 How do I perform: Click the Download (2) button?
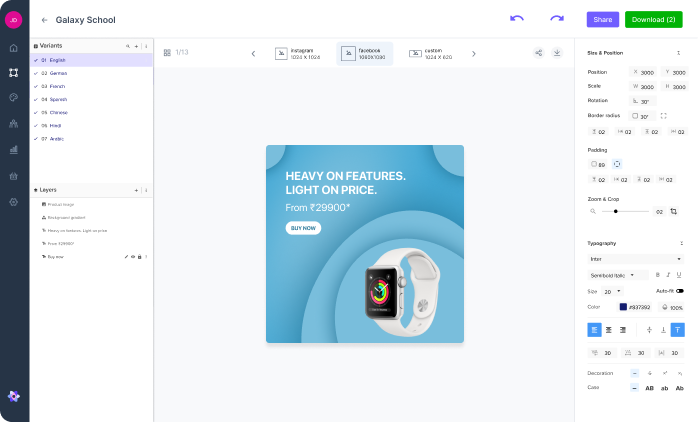click(653, 20)
